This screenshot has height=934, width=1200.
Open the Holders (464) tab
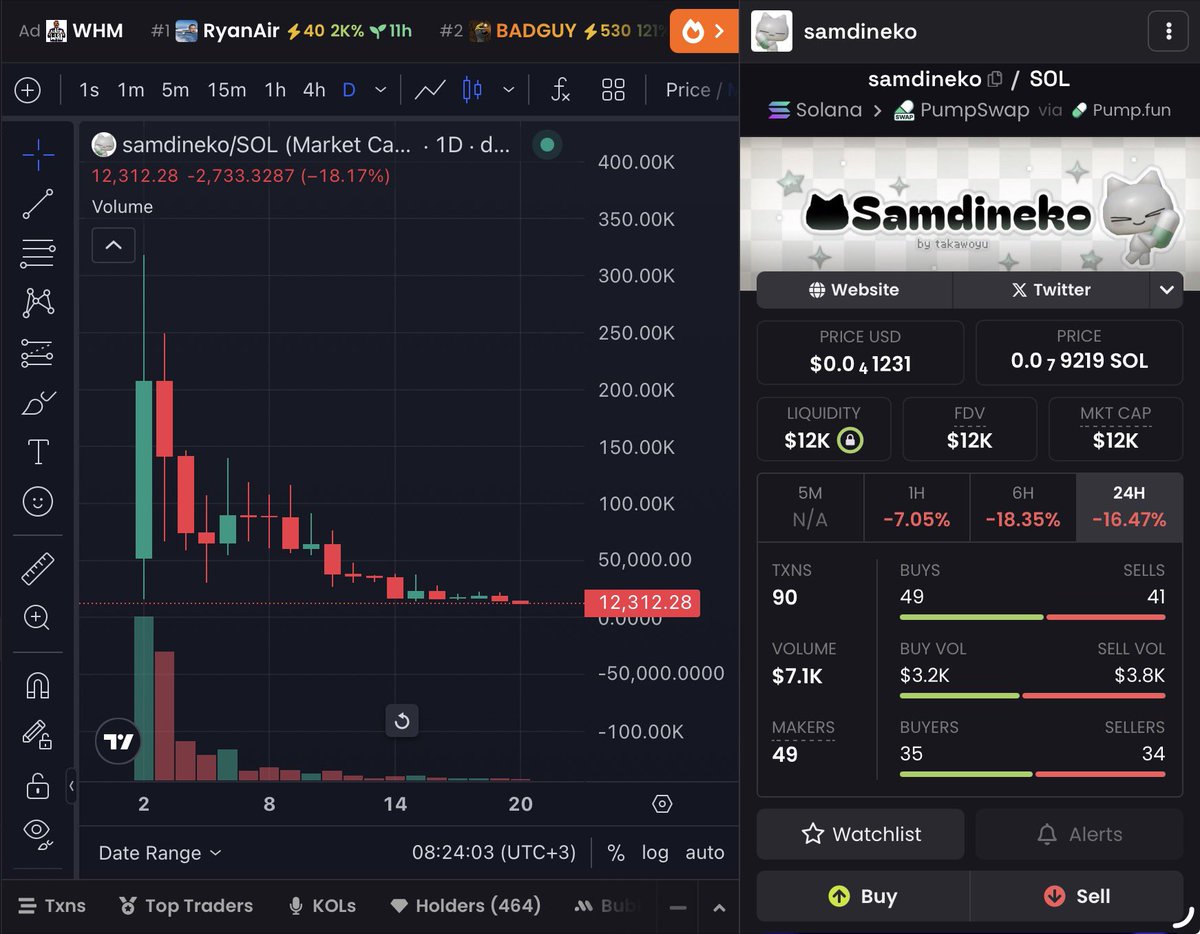[x=465, y=906]
